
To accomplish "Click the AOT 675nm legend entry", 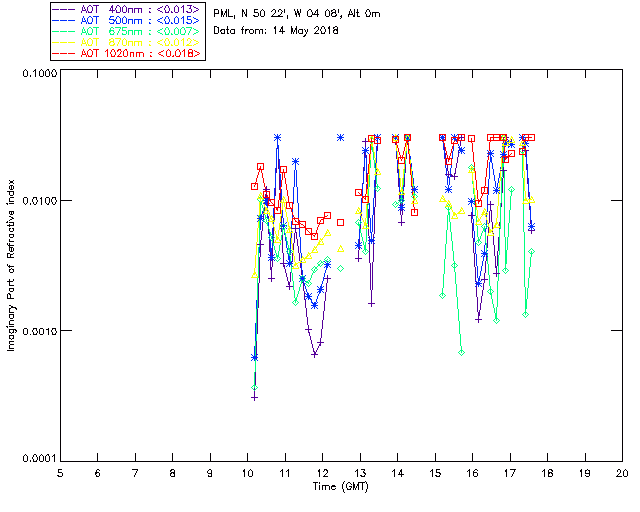I will 127,31.
